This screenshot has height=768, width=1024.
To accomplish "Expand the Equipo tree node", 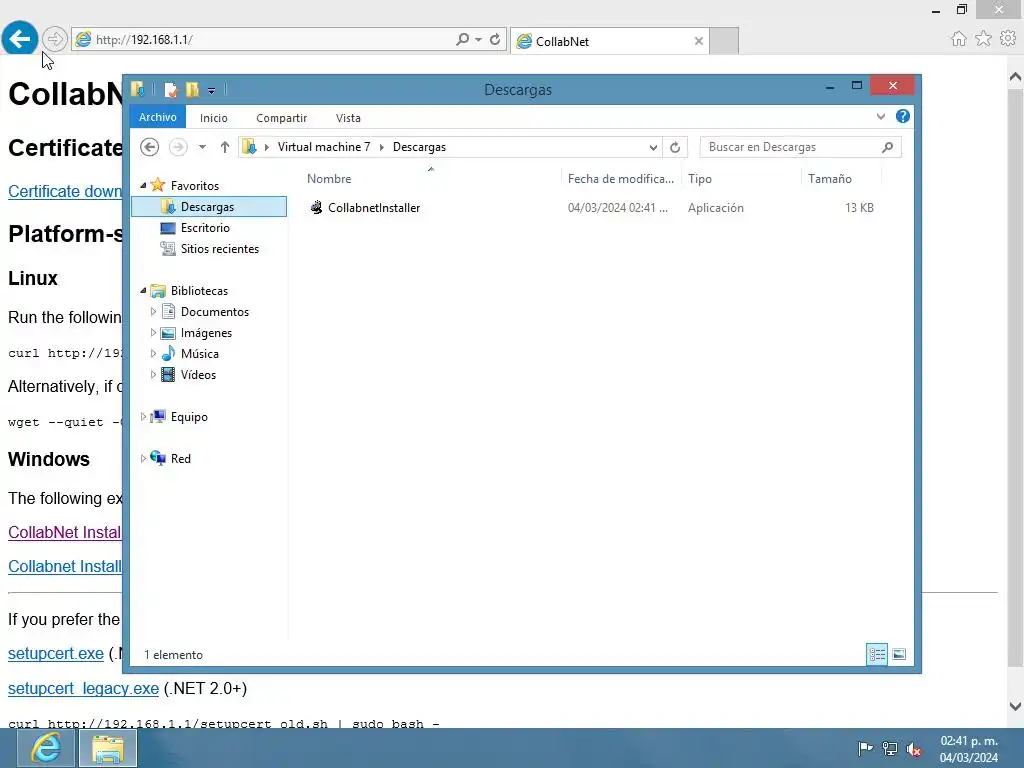I will coord(143,417).
